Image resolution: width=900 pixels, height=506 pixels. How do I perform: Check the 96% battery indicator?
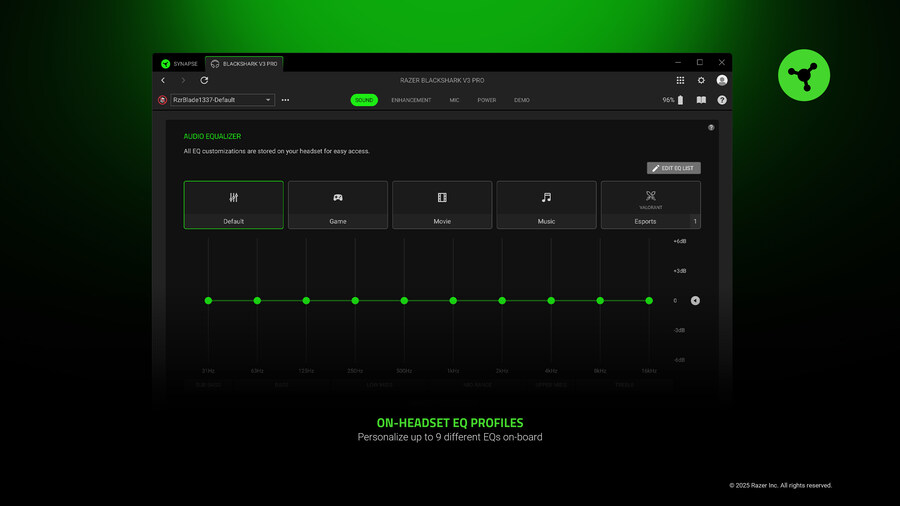click(673, 100)
